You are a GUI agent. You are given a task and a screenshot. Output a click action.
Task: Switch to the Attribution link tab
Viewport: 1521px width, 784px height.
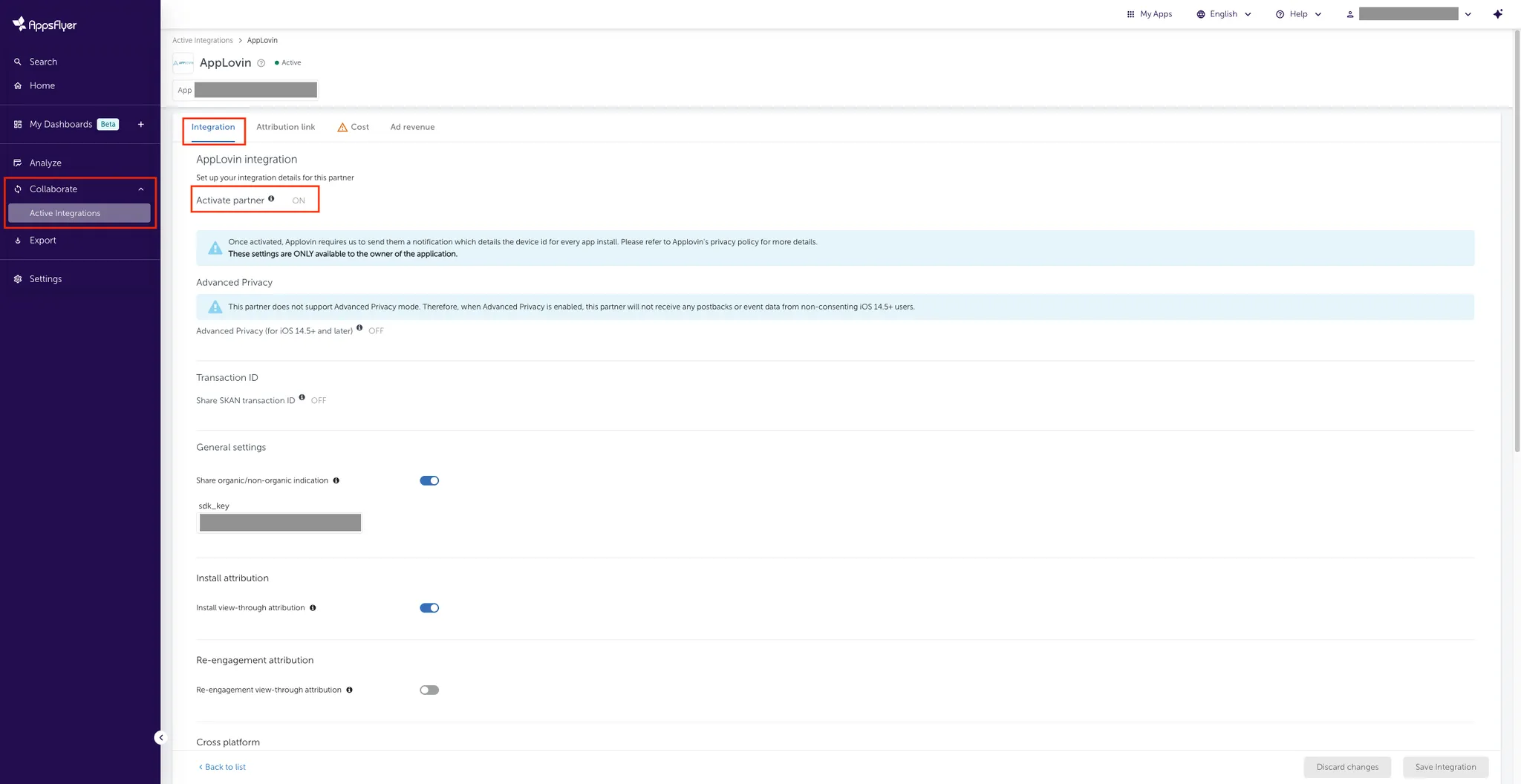coord(286,127)
